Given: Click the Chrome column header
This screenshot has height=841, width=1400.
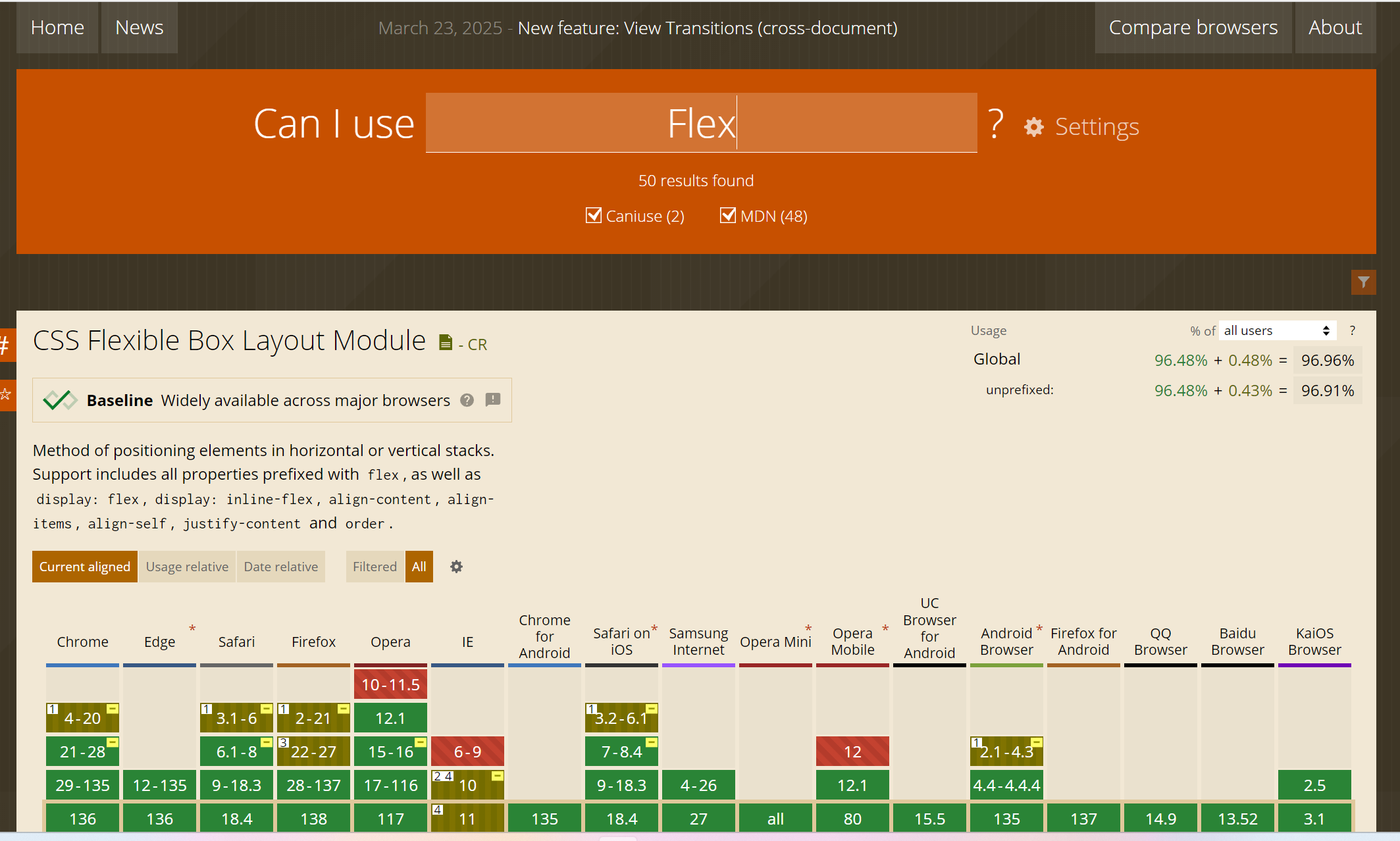Looking at the screenshot, I should 82,642.
